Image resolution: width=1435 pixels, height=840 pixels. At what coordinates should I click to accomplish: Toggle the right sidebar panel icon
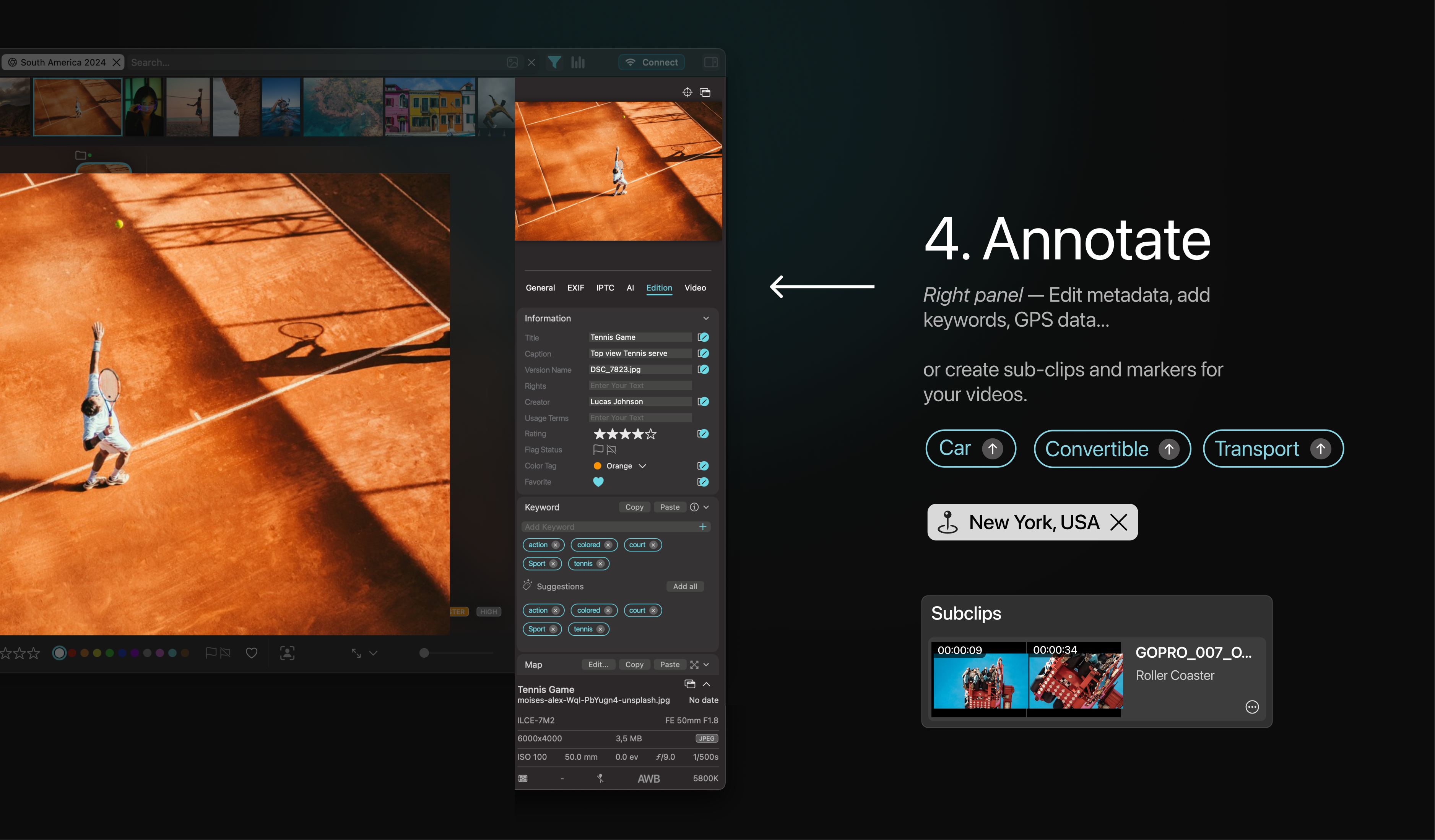[x=710, y=62]
